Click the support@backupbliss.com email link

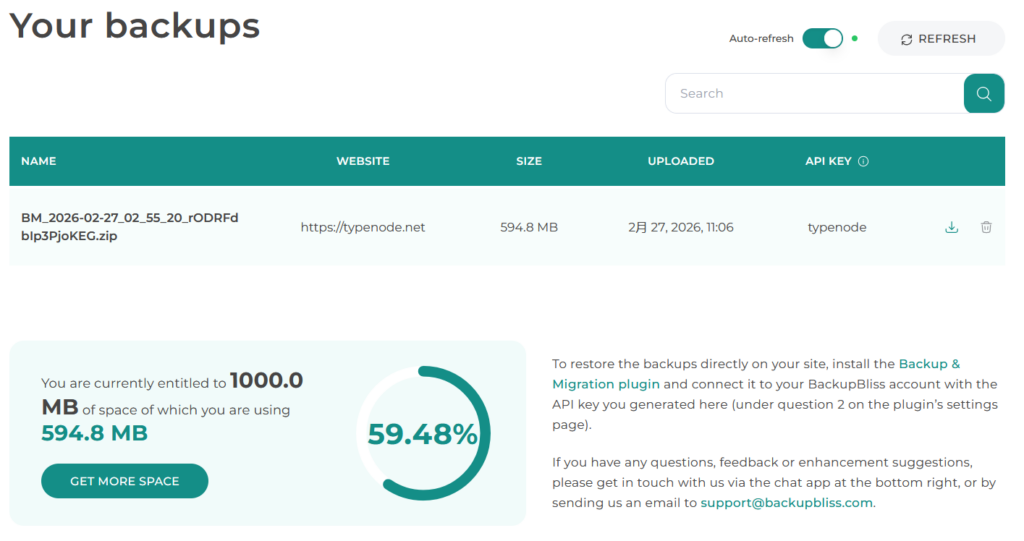787,503
